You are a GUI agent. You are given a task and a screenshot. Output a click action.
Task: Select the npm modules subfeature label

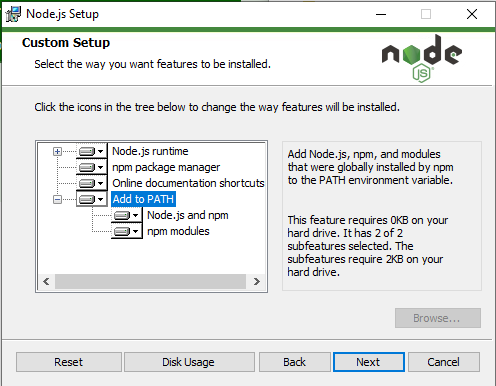pyautogui.click(x=178, y=231)
